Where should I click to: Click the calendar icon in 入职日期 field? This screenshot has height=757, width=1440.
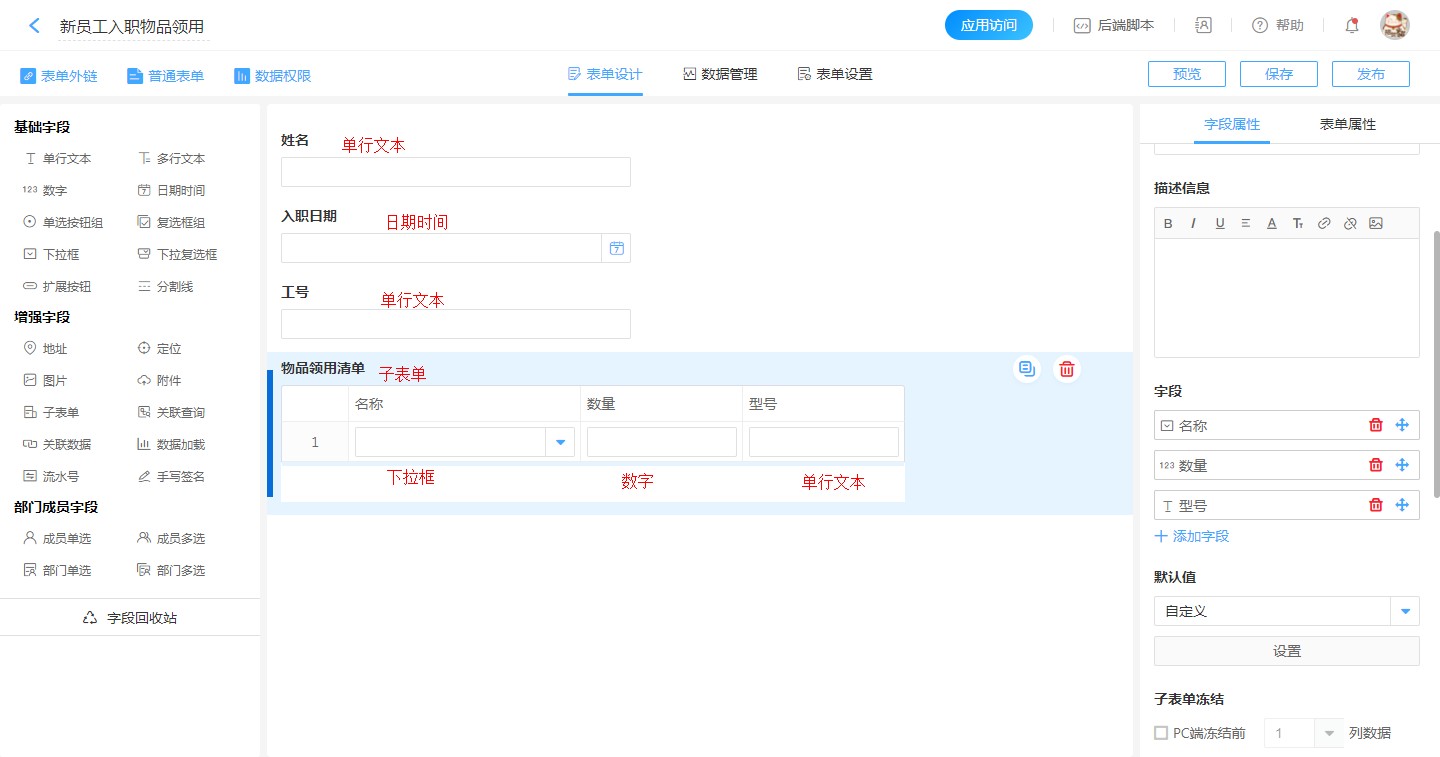pyautogui.click(x=616, y=248)
